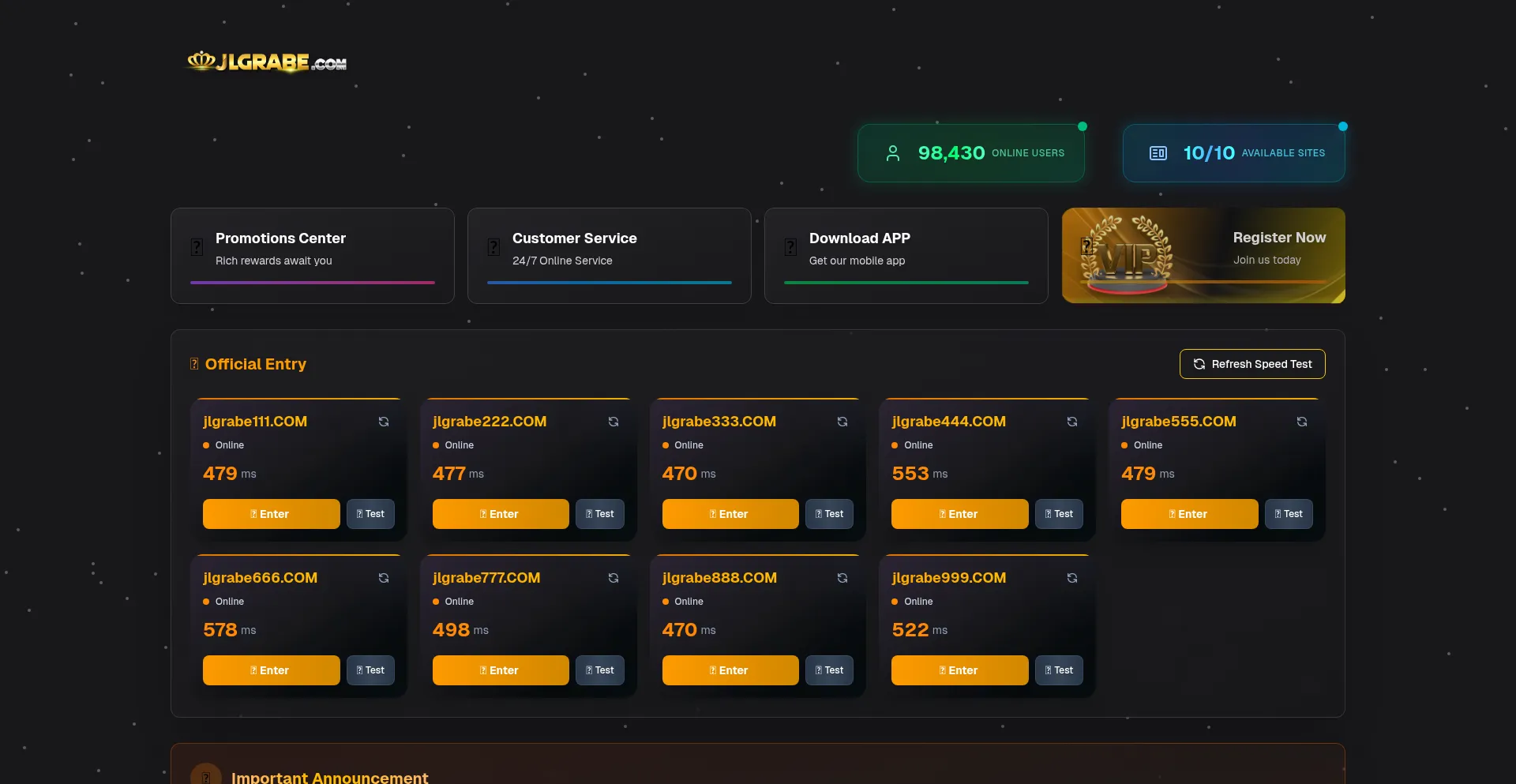1516x784 pixels.
Task: Click the jlgrabe222.COM site name link
Action: tap(490, 422)
